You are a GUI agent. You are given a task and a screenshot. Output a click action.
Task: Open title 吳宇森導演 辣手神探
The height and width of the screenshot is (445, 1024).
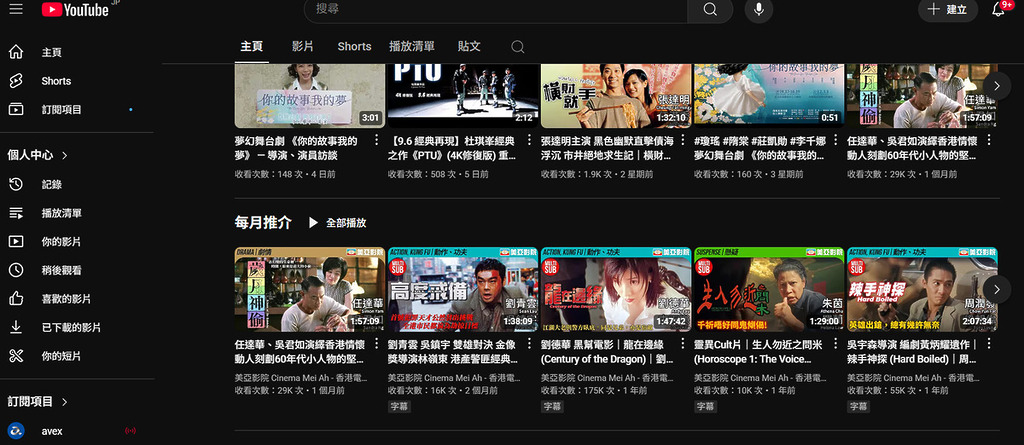click(912, 352)
